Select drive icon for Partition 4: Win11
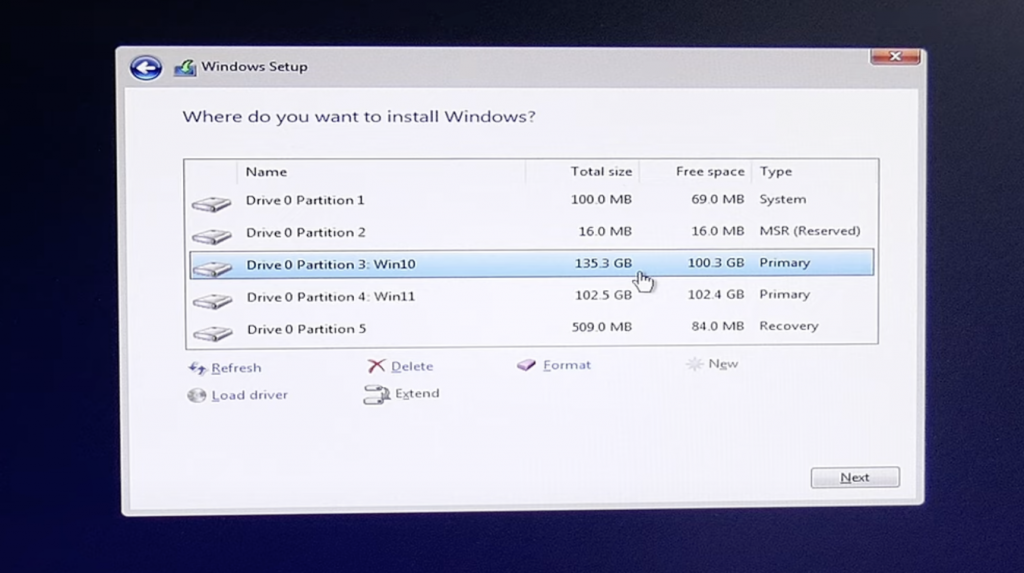The image size is (1024, 573). (x=213, y=301)
